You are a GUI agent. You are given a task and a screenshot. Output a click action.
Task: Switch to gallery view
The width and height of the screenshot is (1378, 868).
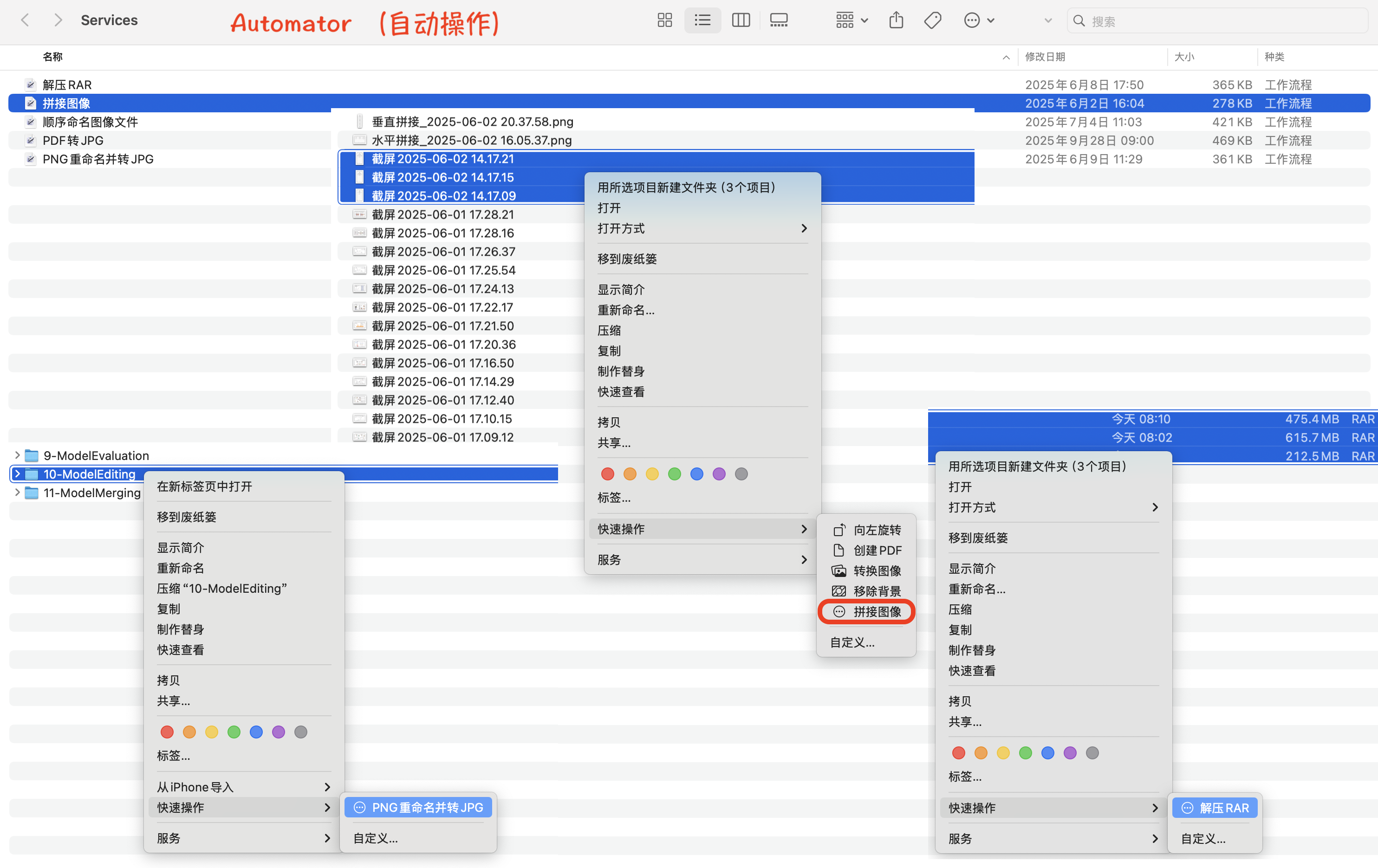click(x=778, y=20)
